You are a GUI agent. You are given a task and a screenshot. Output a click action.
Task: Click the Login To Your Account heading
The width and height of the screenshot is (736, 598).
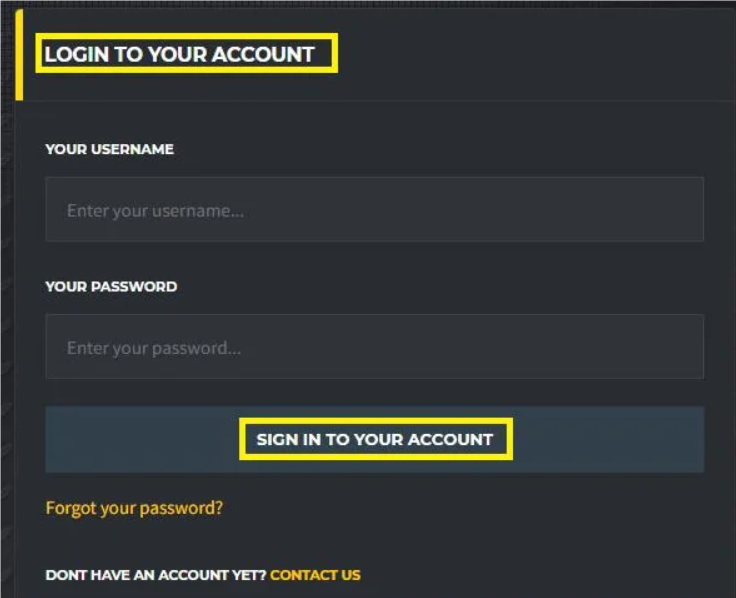pyautogui.click(x=180, y=54)
